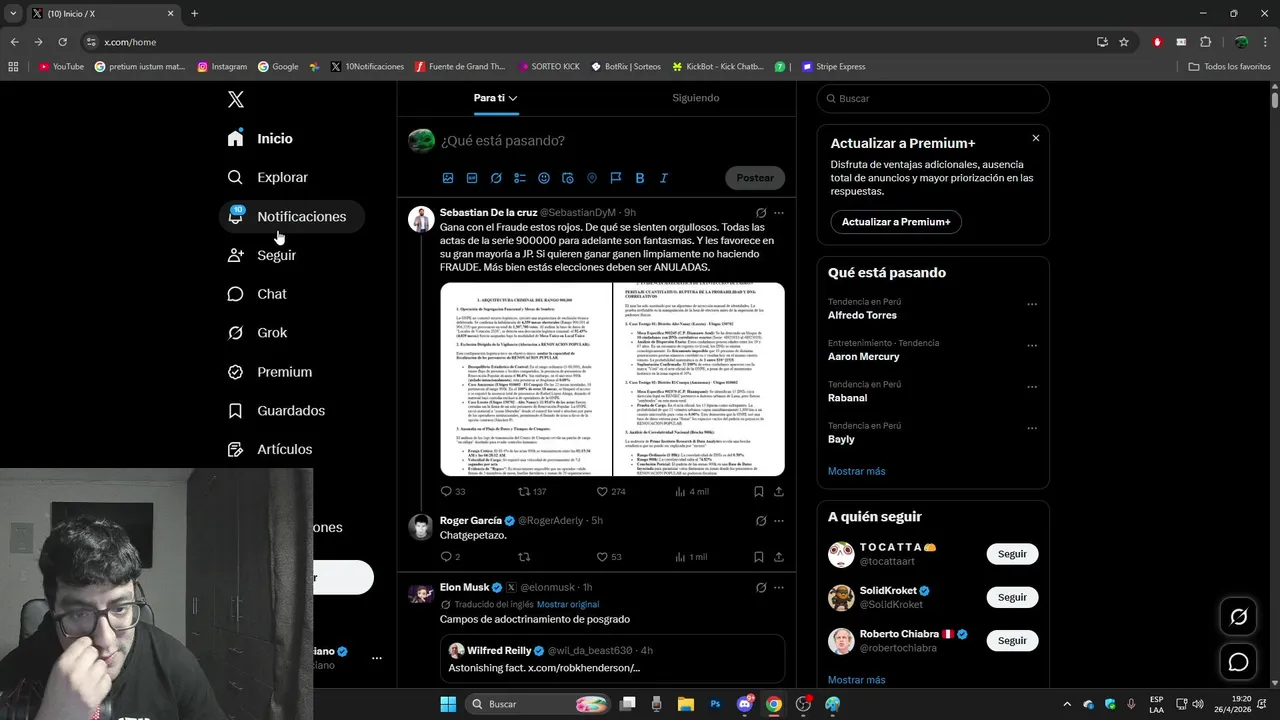Toggle bold text in compose
This screenshot has height=720, width=1280.
coord(640,178)
